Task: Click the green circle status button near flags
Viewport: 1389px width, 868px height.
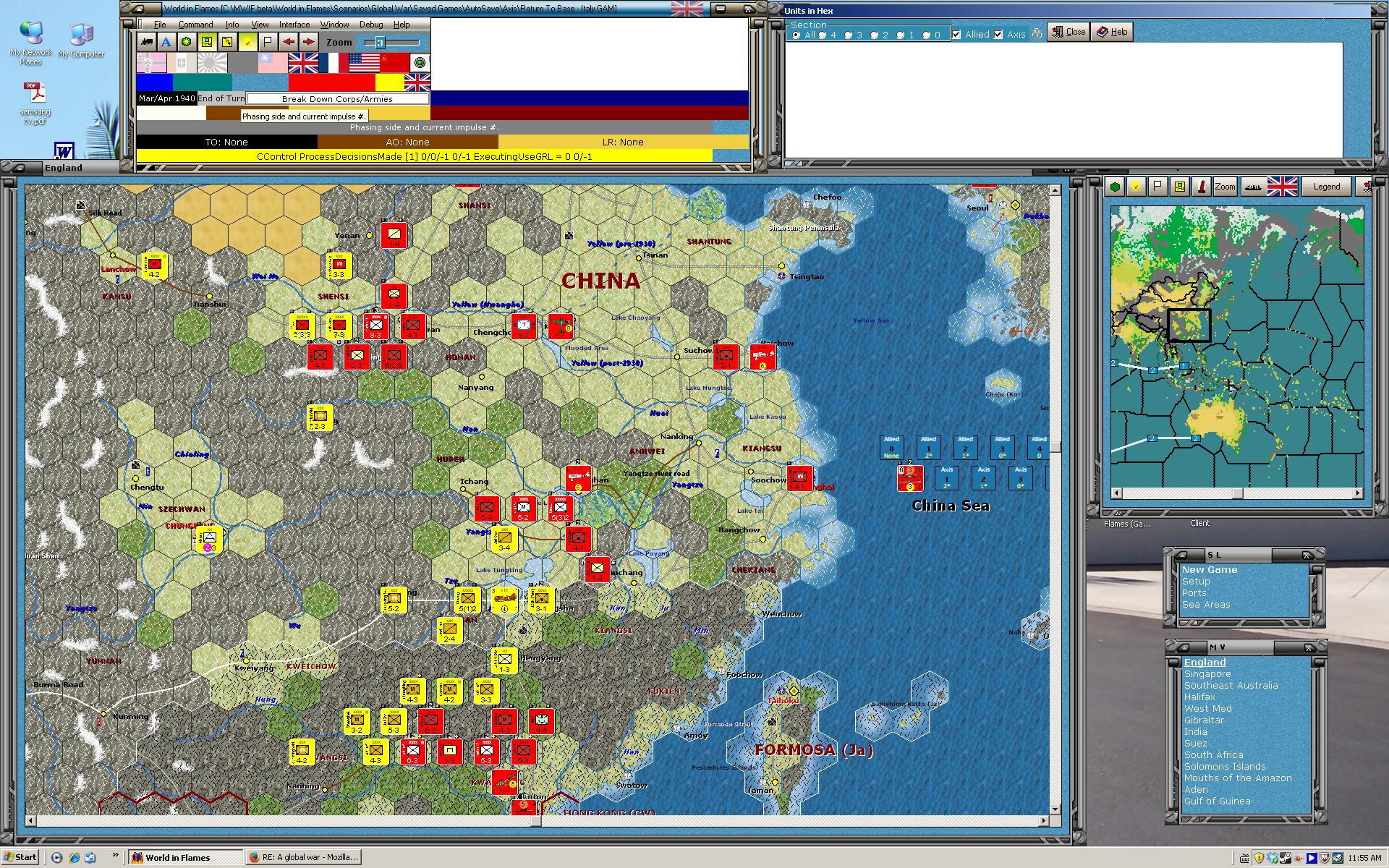Action: [x=420, y=63]
